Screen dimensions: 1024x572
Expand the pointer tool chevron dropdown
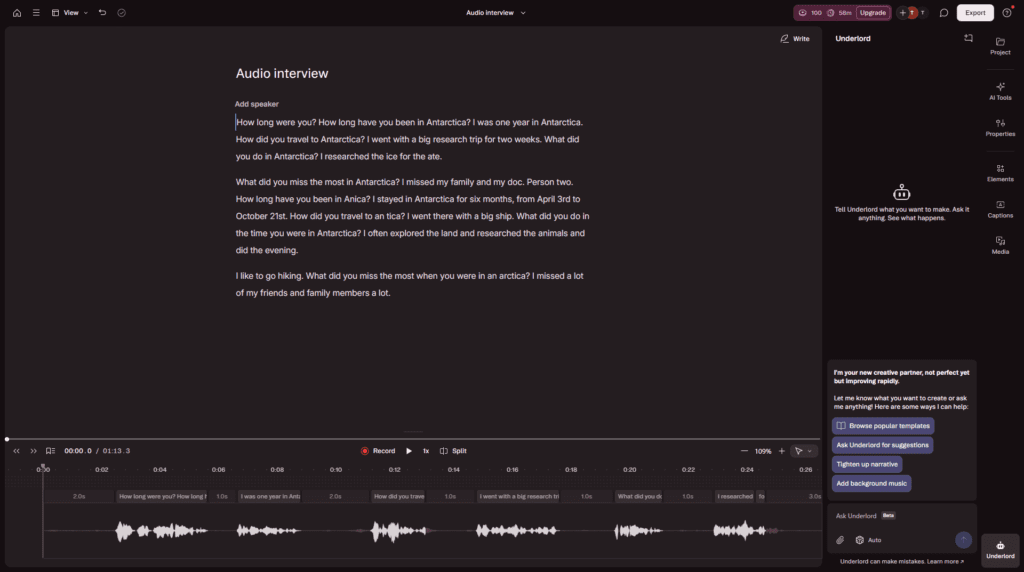810,451
